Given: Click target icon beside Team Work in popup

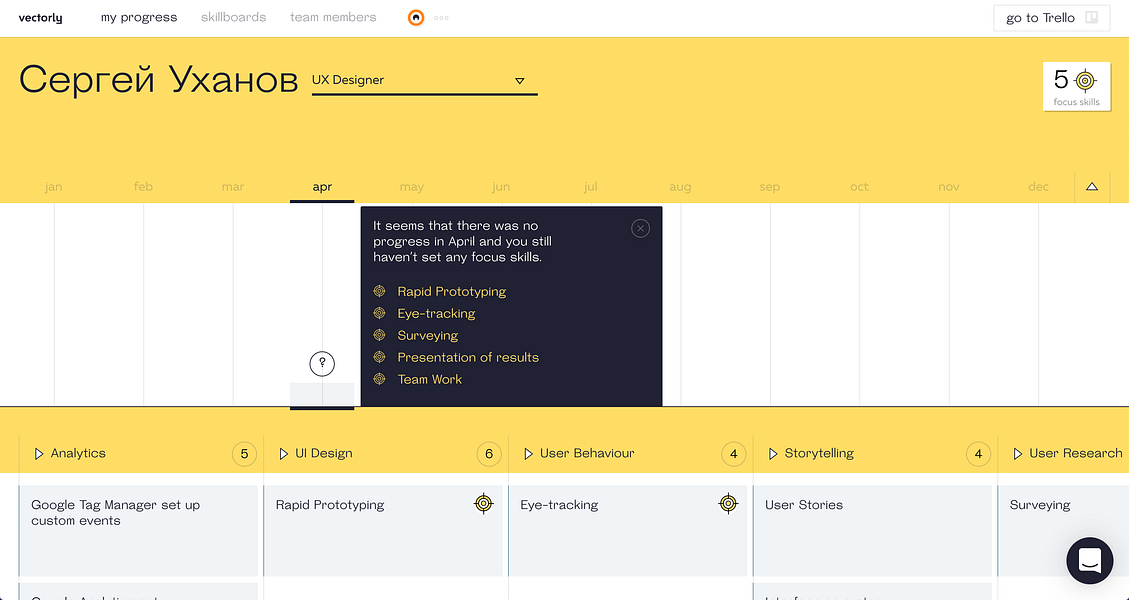Looking at the screenshot, I should (379, 378).
